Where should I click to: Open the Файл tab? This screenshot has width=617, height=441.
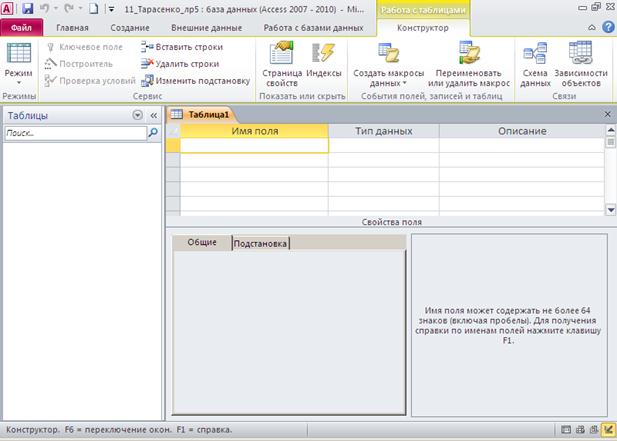click(x=21, y=28)
